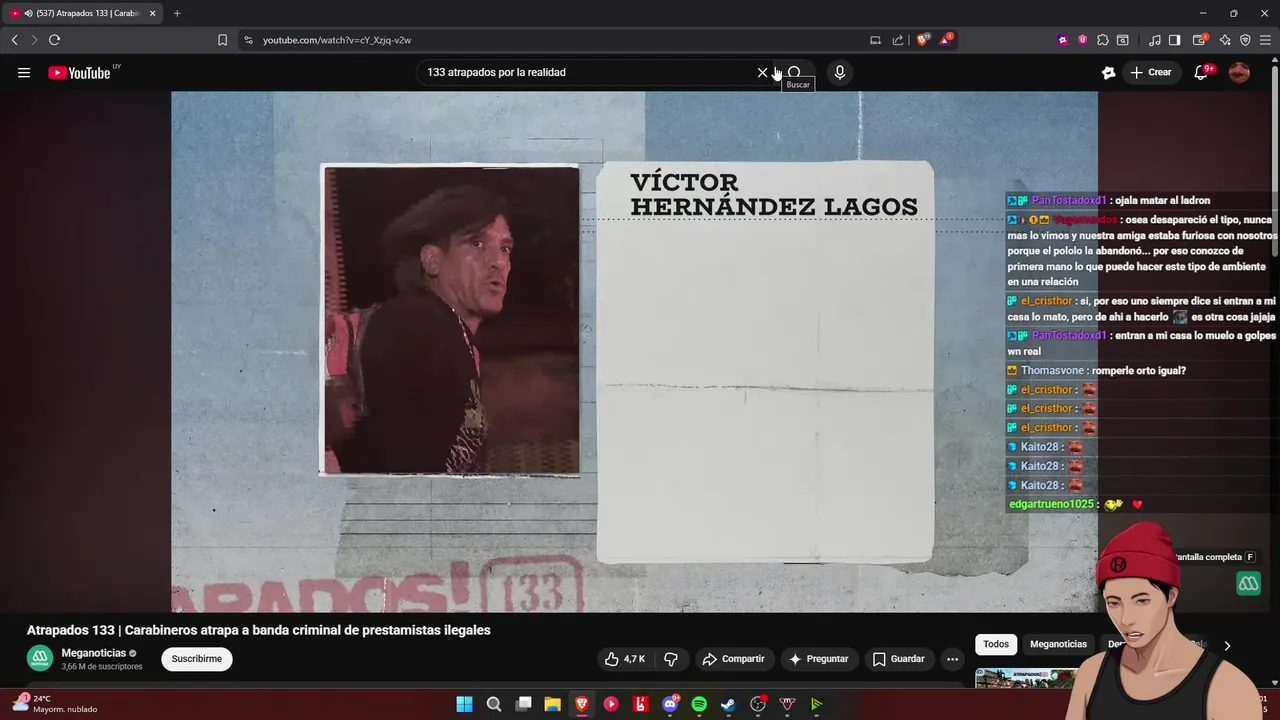Share the video using Compartir
The image size is (1280, 720).
733,659
